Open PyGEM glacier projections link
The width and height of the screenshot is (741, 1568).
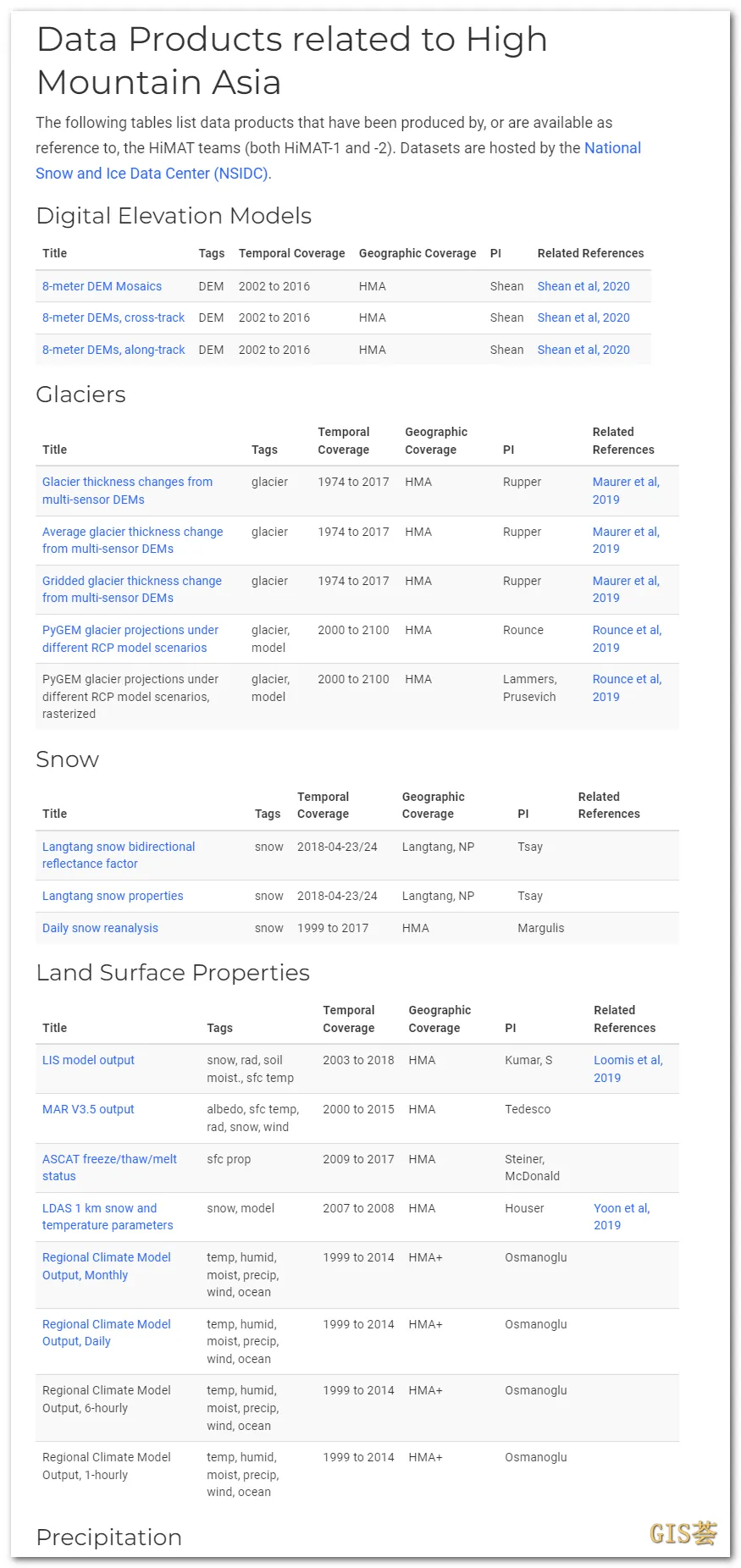click(130, 638)
